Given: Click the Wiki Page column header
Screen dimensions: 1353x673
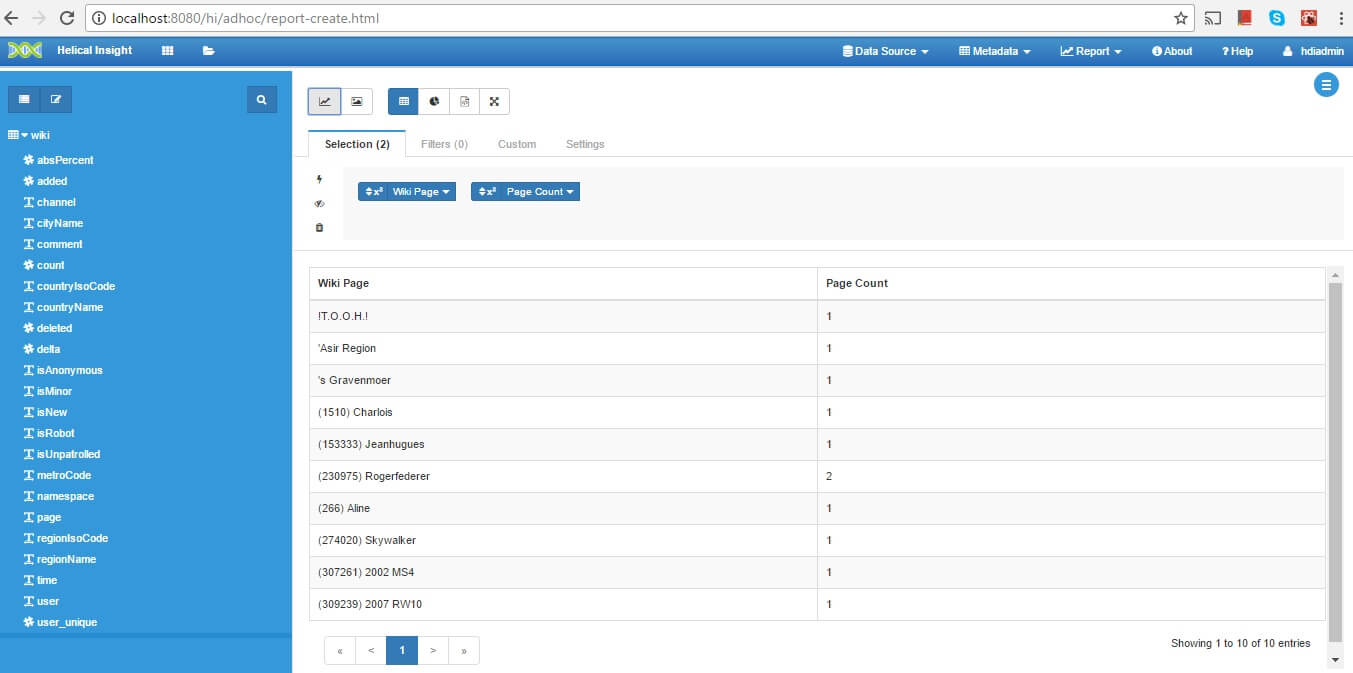Looking at the screenshot, I should point(563,283).
